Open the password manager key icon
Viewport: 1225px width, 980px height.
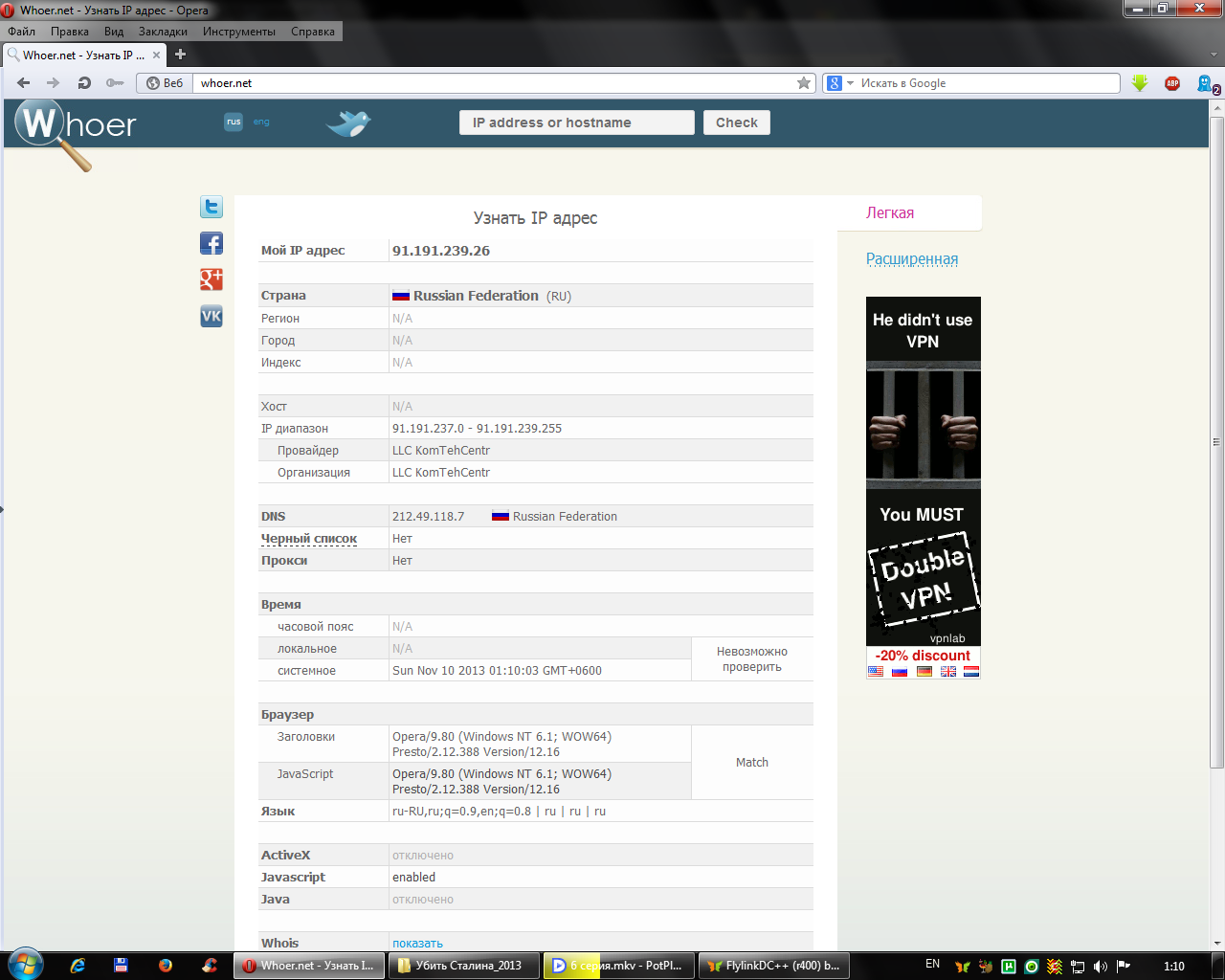(x=115, y=83)
